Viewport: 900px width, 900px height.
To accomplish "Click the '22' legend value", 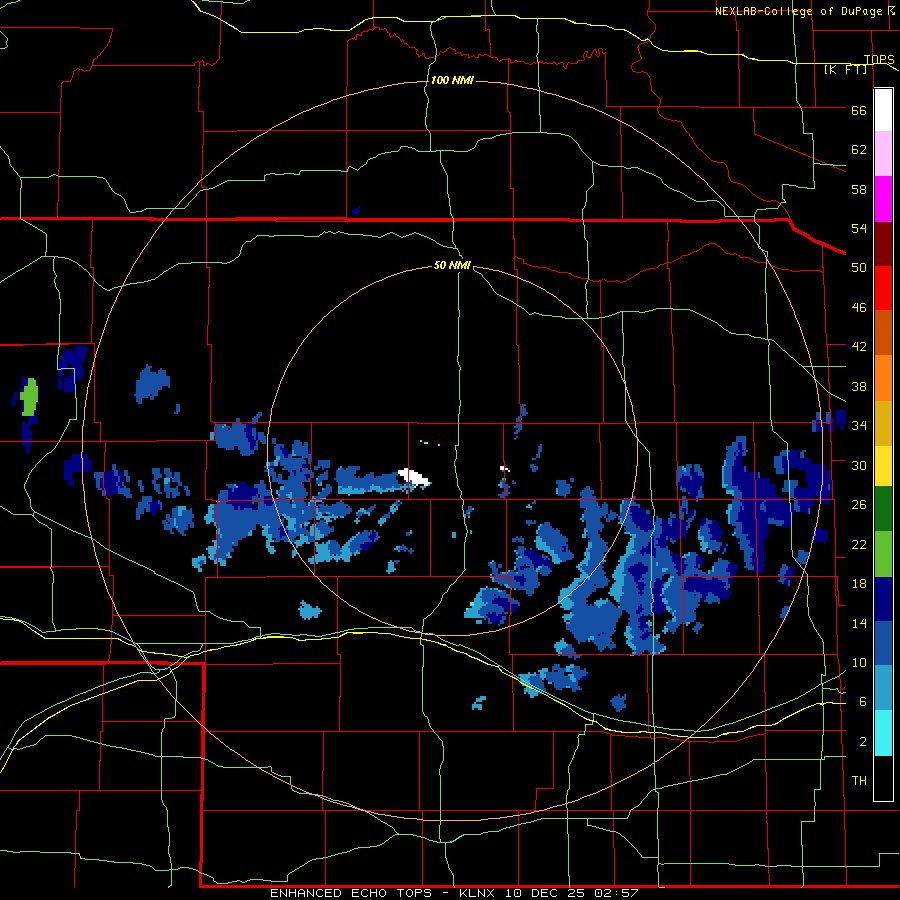I will [859, 544].
